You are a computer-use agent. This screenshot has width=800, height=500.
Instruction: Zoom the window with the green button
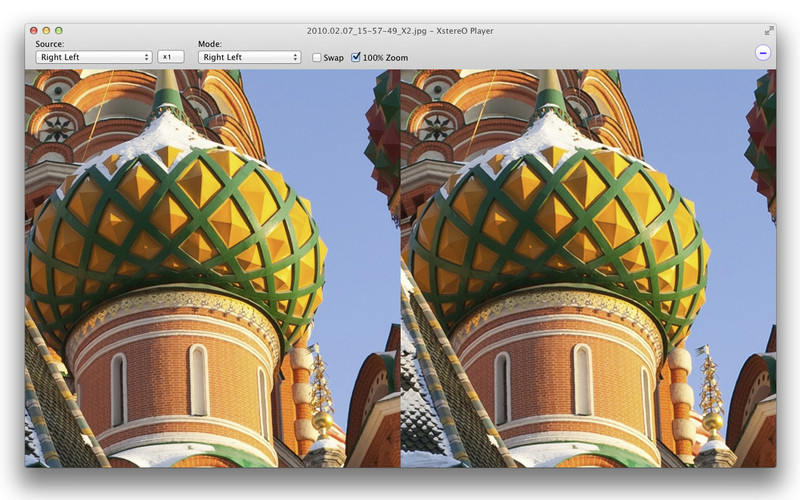(59, 31)
